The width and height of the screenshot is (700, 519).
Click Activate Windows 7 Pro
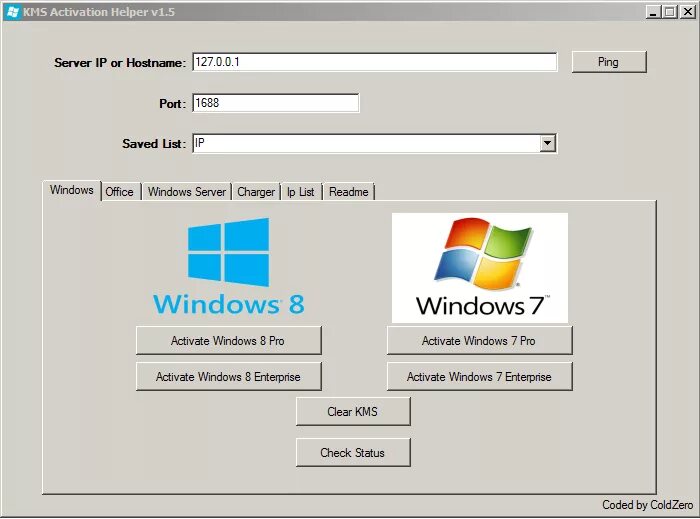click(479, 340)
